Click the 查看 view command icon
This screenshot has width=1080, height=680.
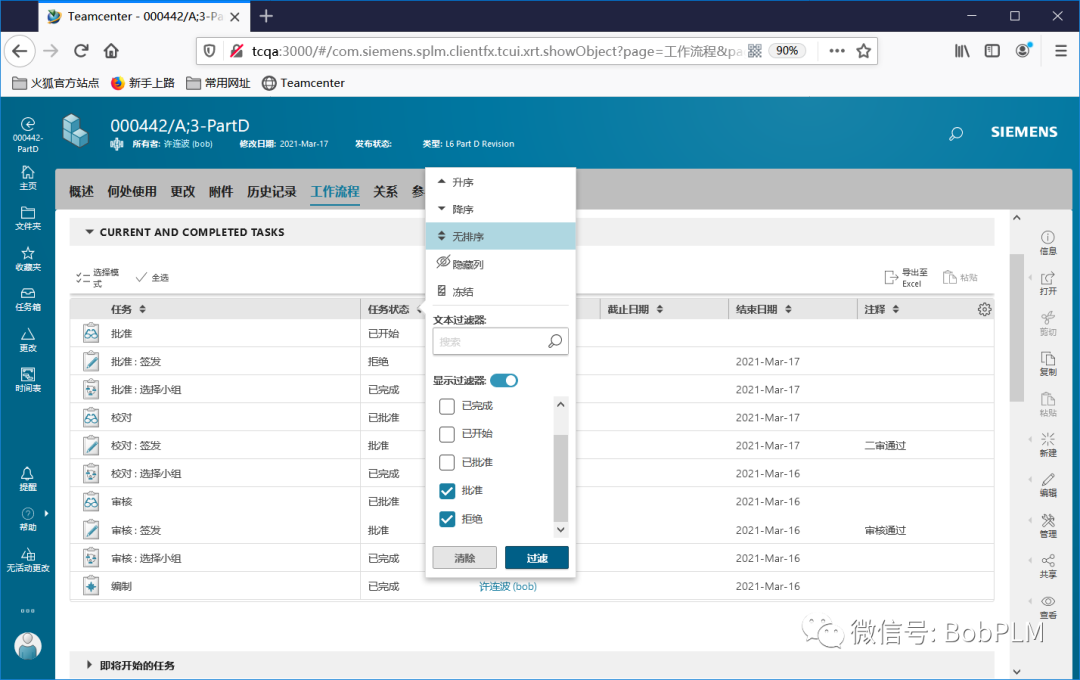pos(1048,607)
